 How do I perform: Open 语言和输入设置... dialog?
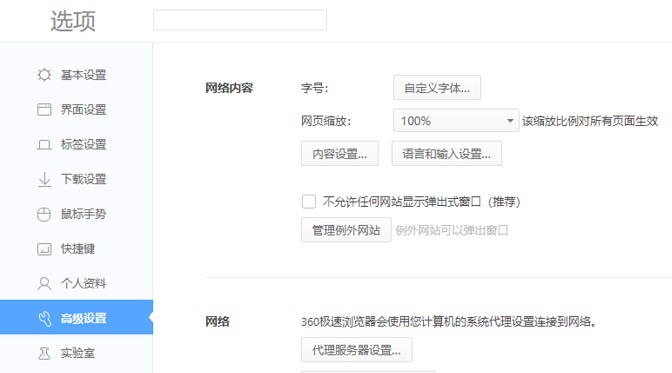[x=446, y=153]
